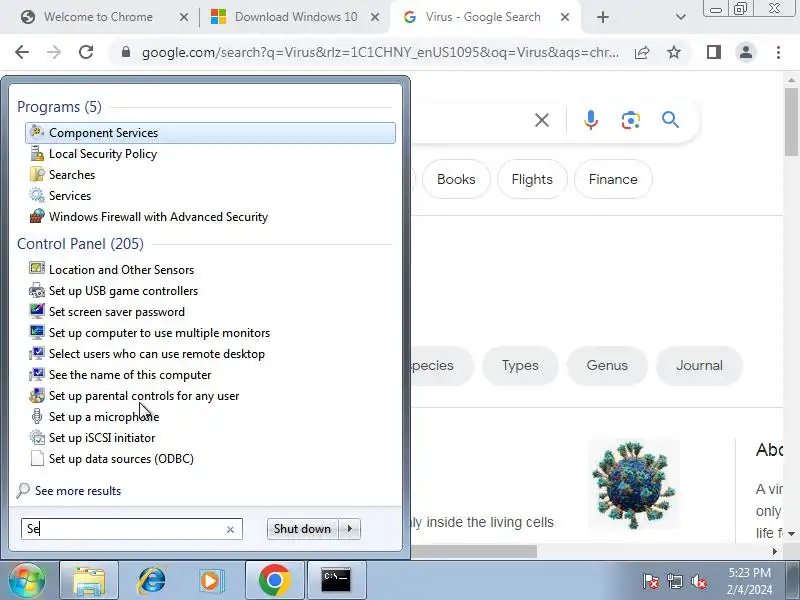Bookmark this page with the star icon
The image size is (800, 600).
[x=674, y=52]
